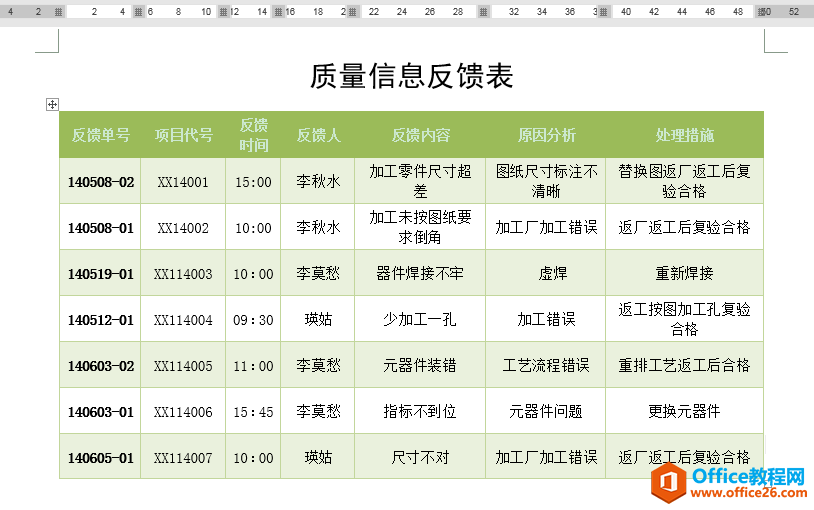Click the cell 返工按图加工孔复验合格

click(x=684, y=319)
